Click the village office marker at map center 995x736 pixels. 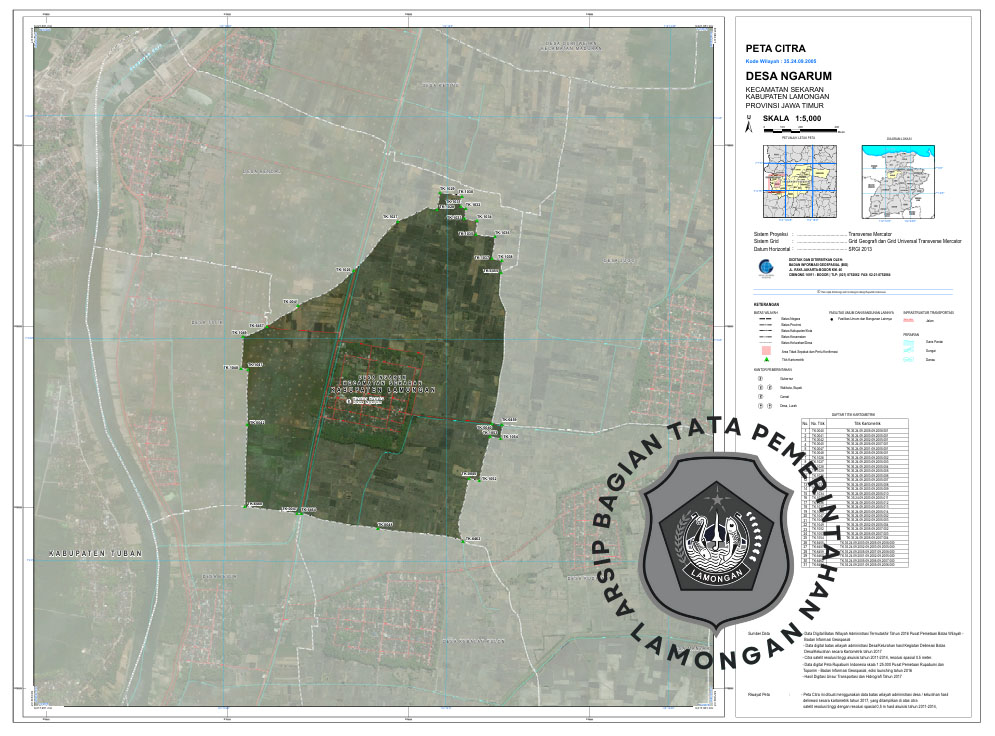[x=349, y=400]
